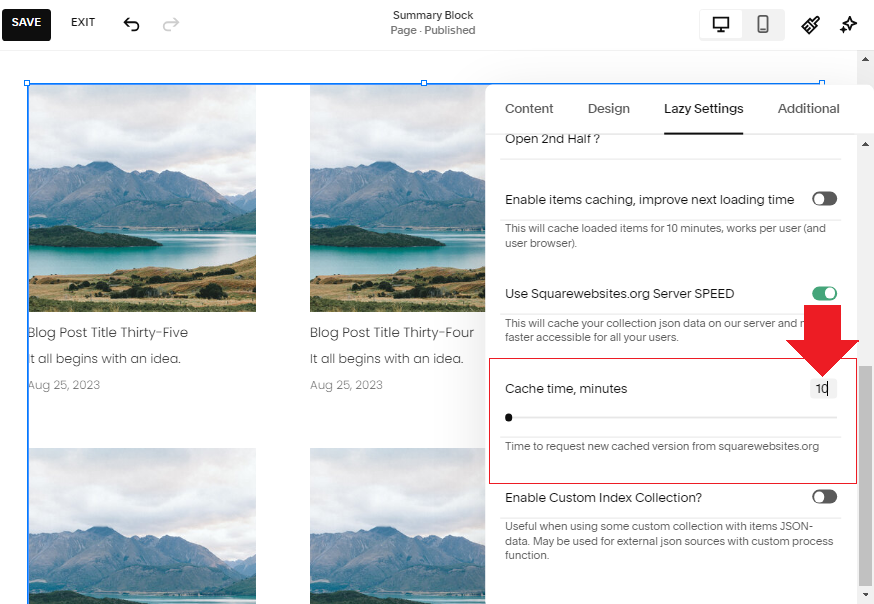Enable items caching toggle

824,199
